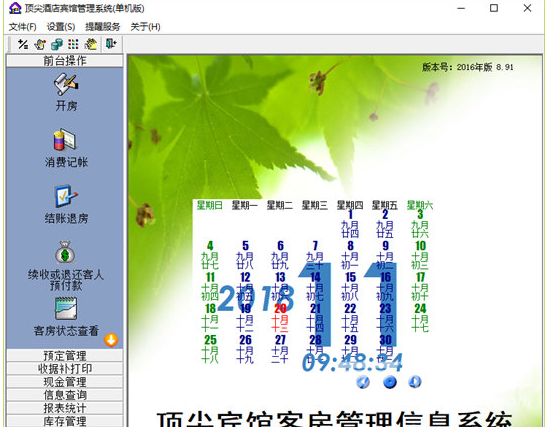Screen dimensions: 549x427
Task: Open the 设置(S) menu
Action: tap(61, 27)
